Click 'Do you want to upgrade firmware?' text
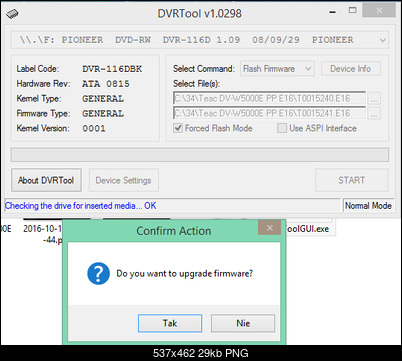Screen dimensions: 402x361 coord(185,274)
